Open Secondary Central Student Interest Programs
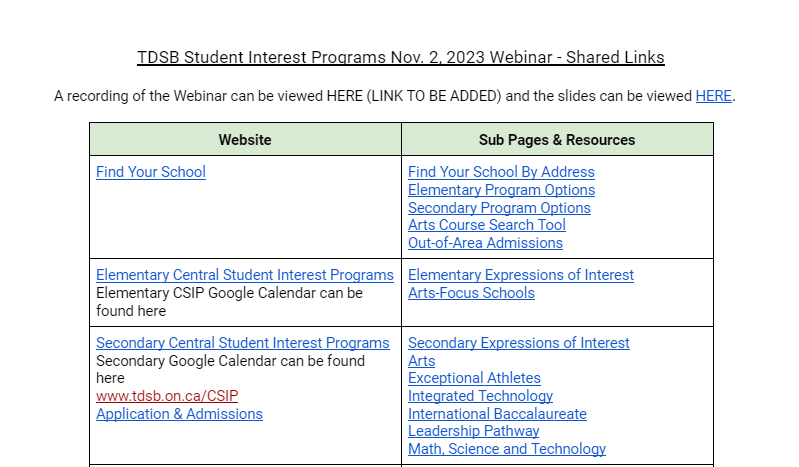The height and width of the screenshot is (467, 799). [243, 343]
